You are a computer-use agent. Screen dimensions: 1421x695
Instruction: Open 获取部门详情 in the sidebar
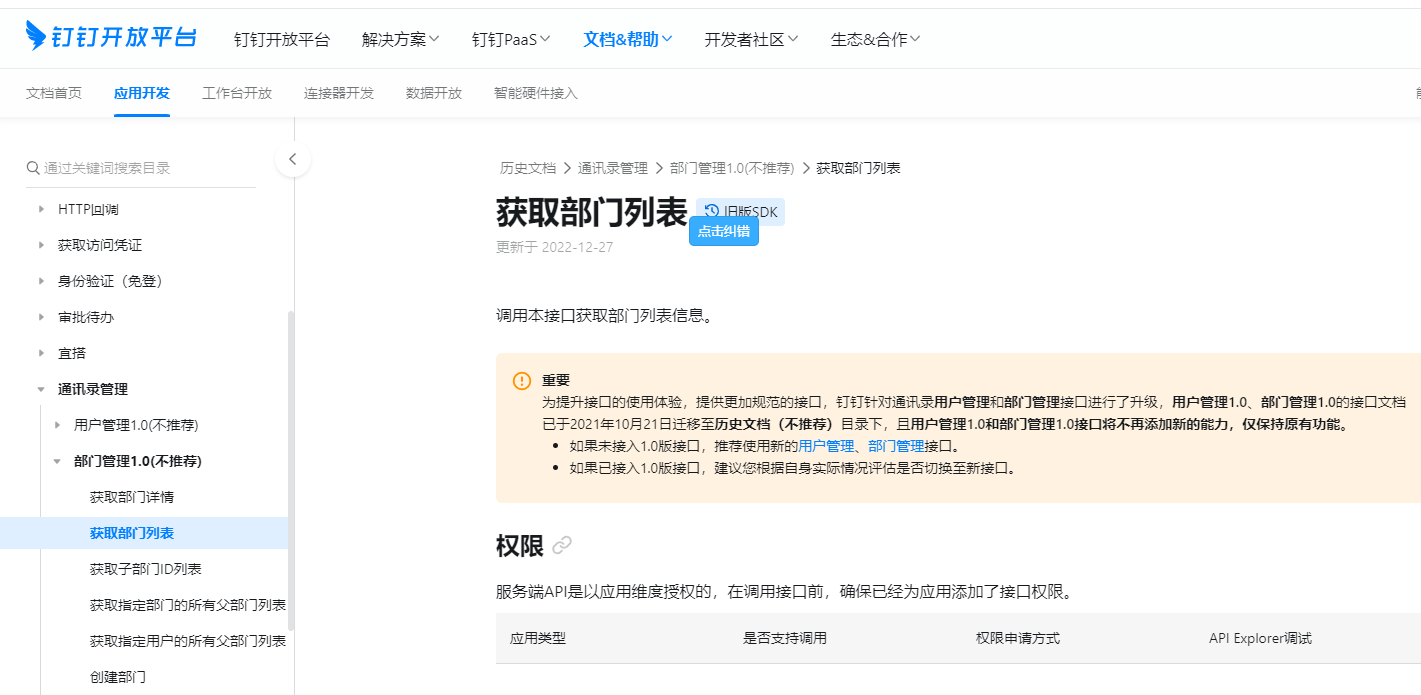pyautogui.click(x=132, y=497)
